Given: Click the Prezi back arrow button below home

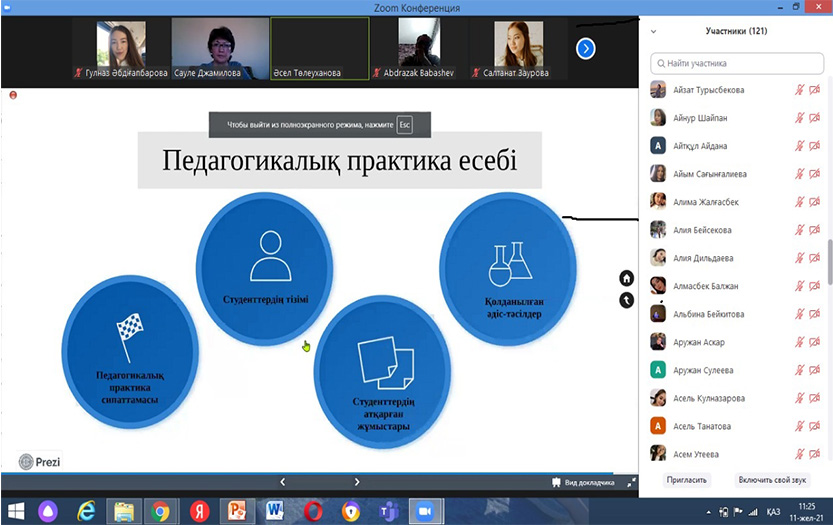Looking at the screenshot, I should (x=626, y=299).
